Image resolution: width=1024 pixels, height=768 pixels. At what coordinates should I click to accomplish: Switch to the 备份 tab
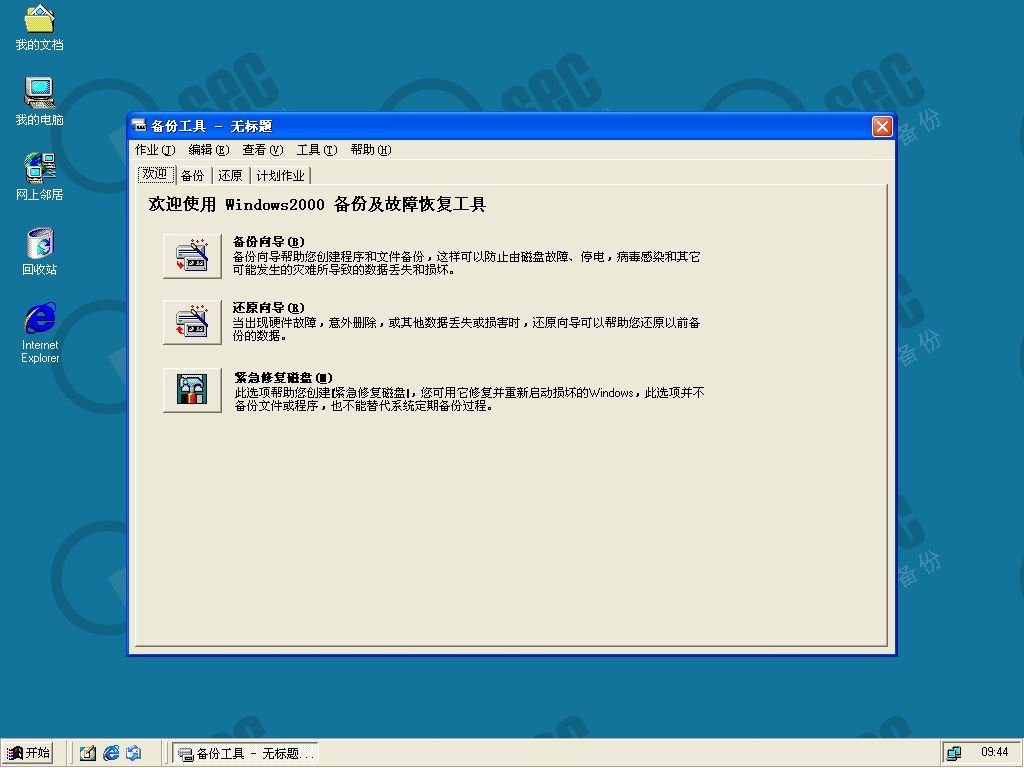coord(193,176)
